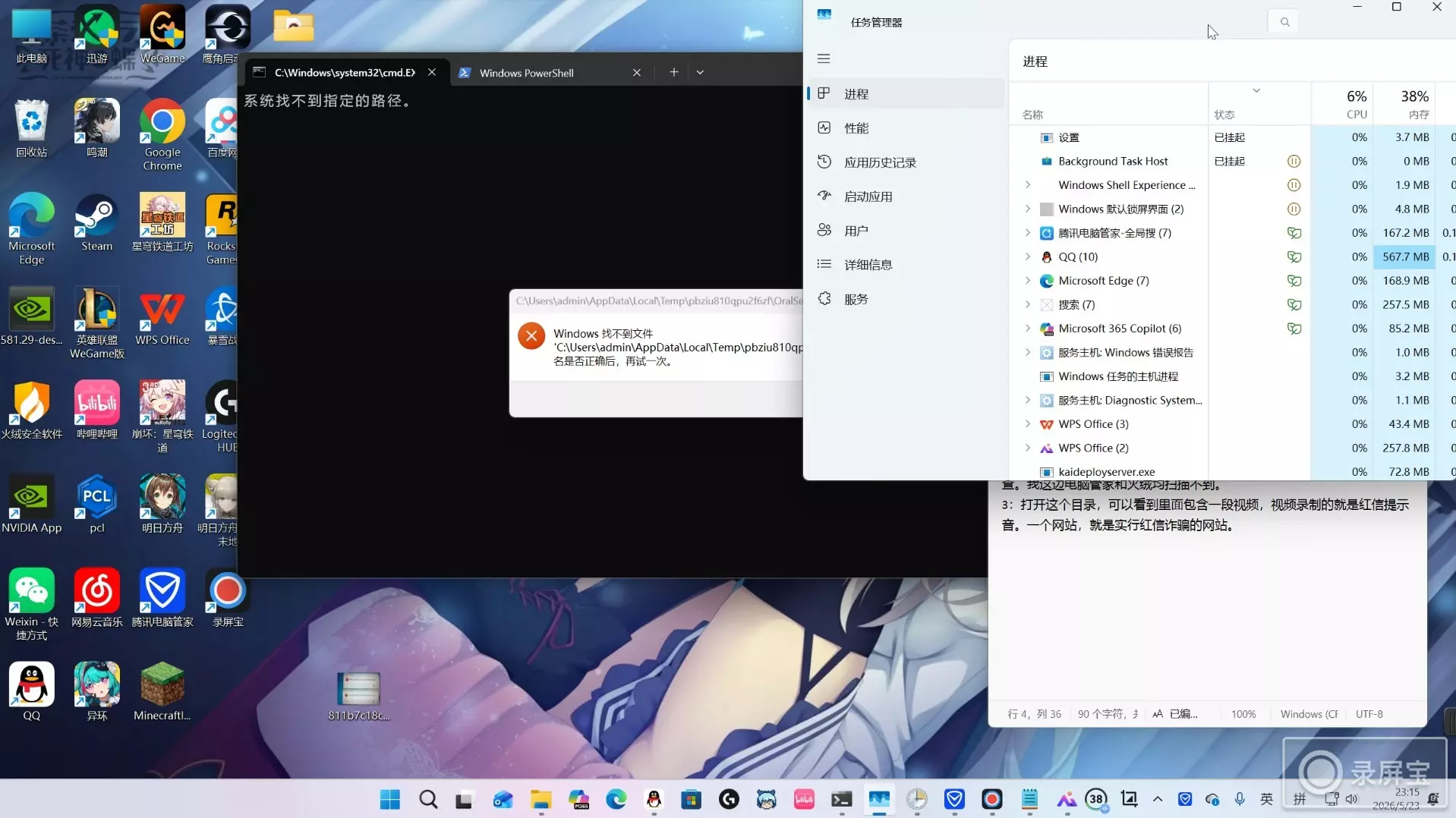Open the Windows Start menu
Viewport: 1456px width, 818px height.
390,799
